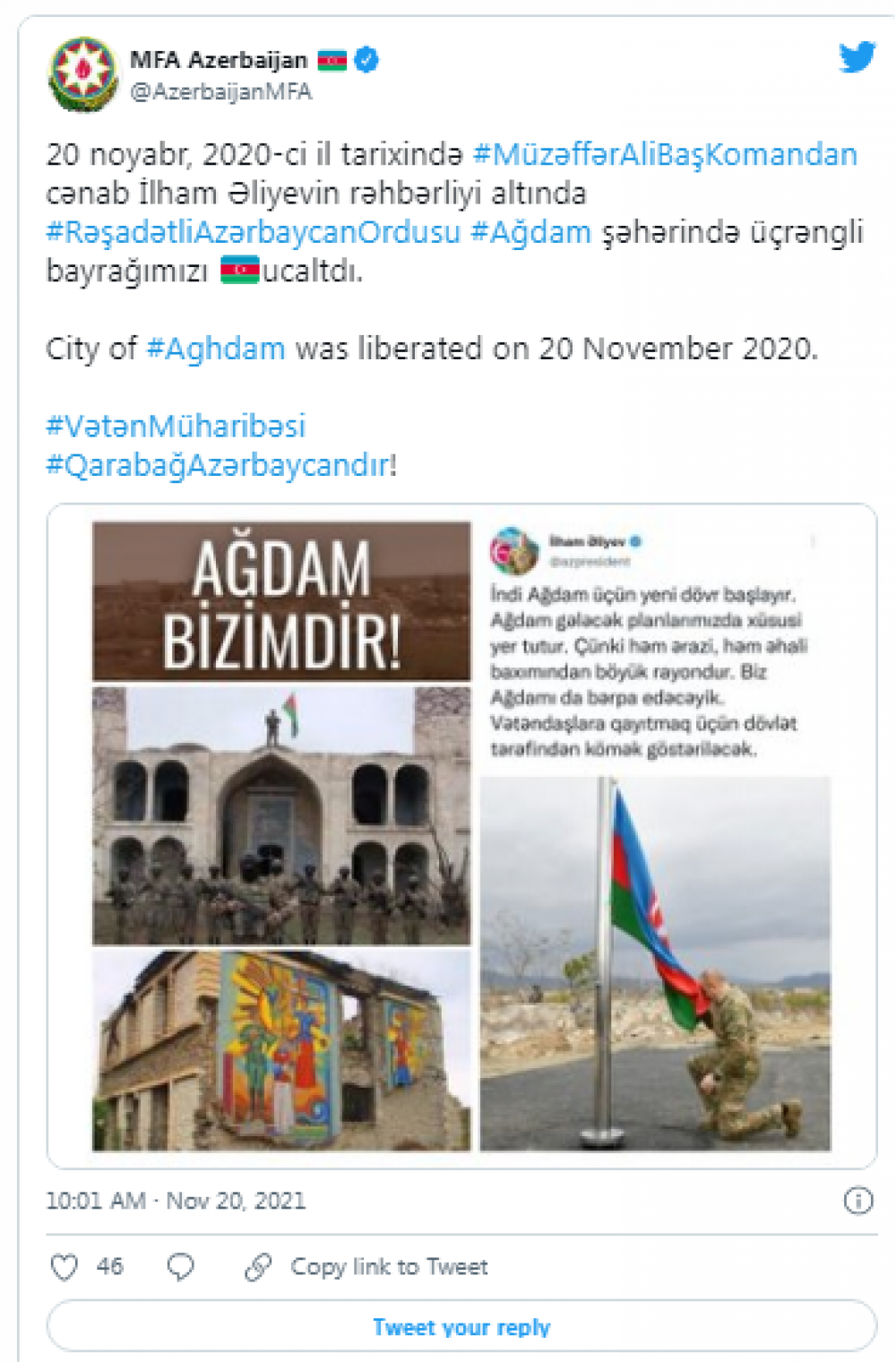This screenshot has width=896, height=1362.
Task: Like the tweet with heart icon
Action: (x=65, y=1267)
